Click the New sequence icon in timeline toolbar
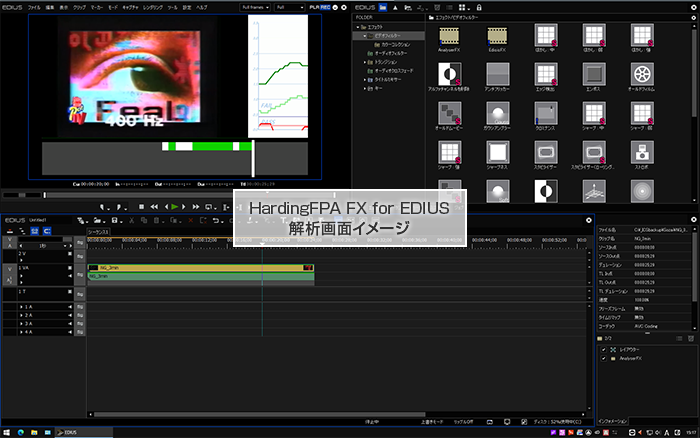 tap(81, 221)
